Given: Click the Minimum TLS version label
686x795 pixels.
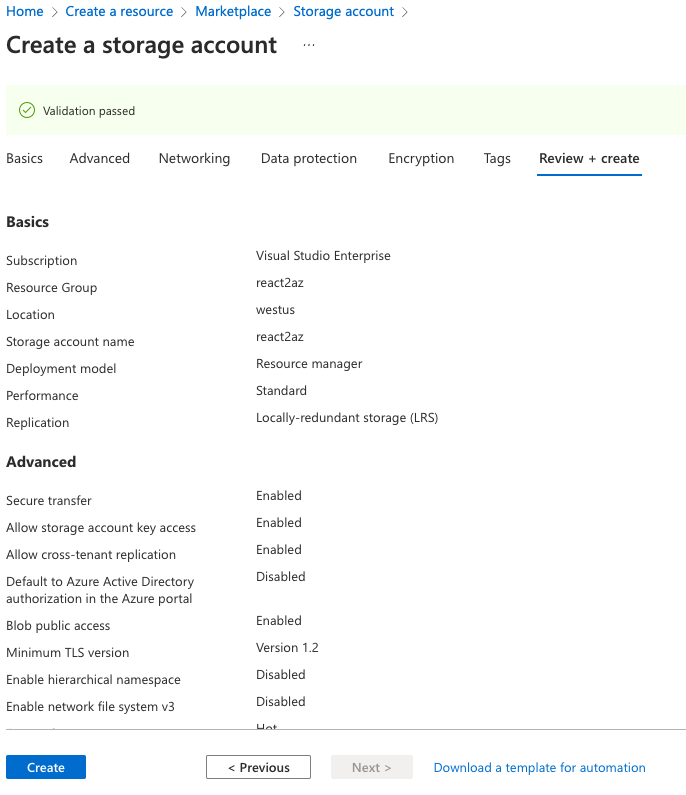Looking at the screenshot, I should coord(67,652).
